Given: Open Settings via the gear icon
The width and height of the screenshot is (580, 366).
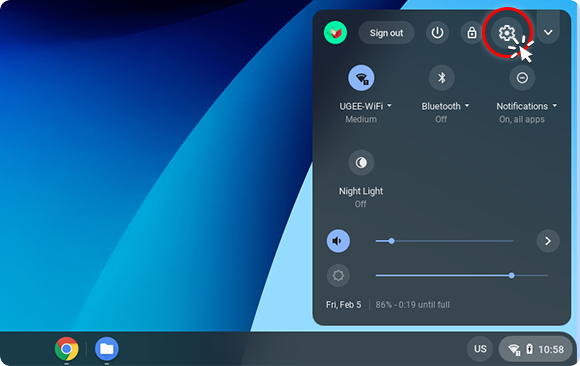Looking at the screenshot, I should coord(506,33).
